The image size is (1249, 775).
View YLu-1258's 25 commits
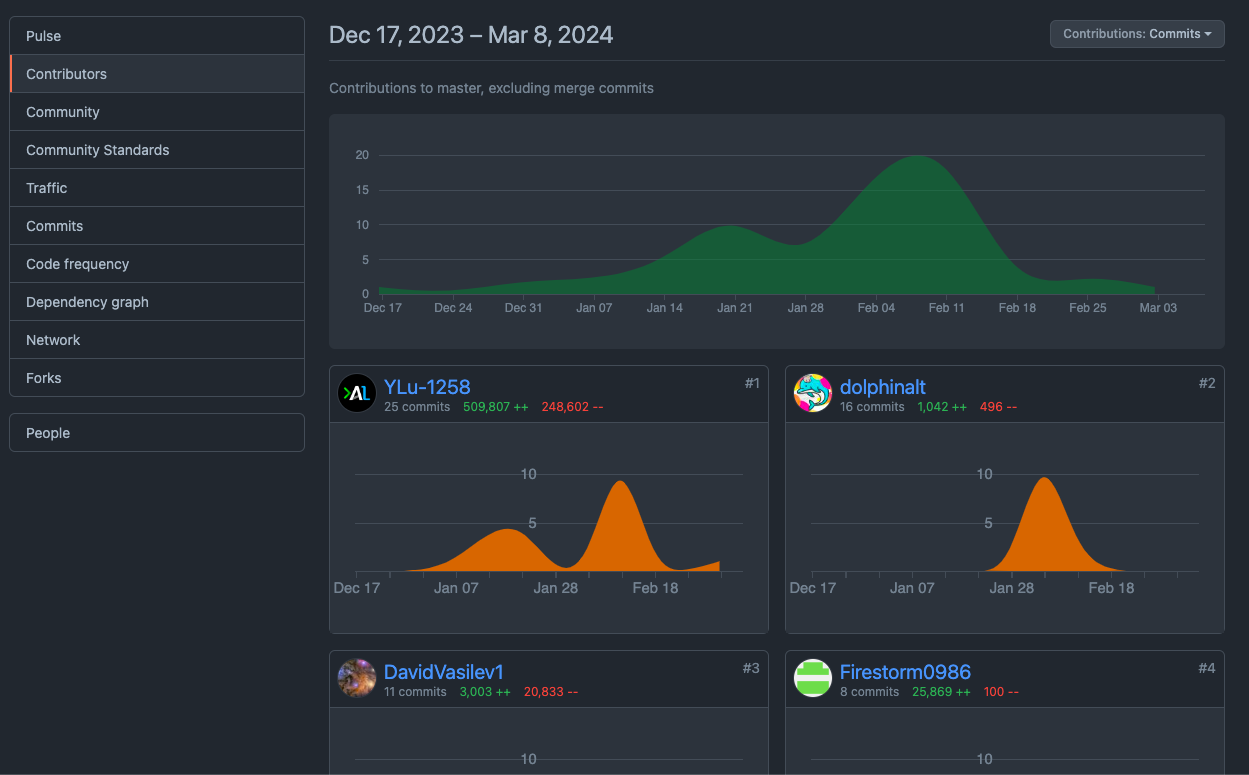(x=417, y=407)
